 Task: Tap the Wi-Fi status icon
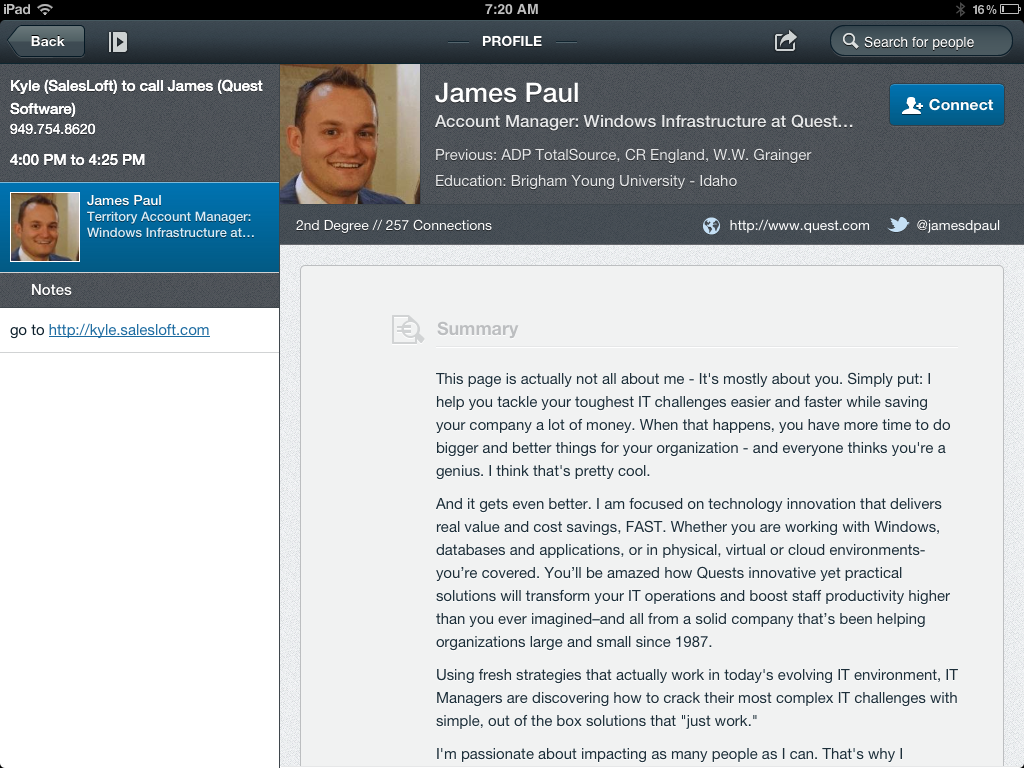[45, 9]
